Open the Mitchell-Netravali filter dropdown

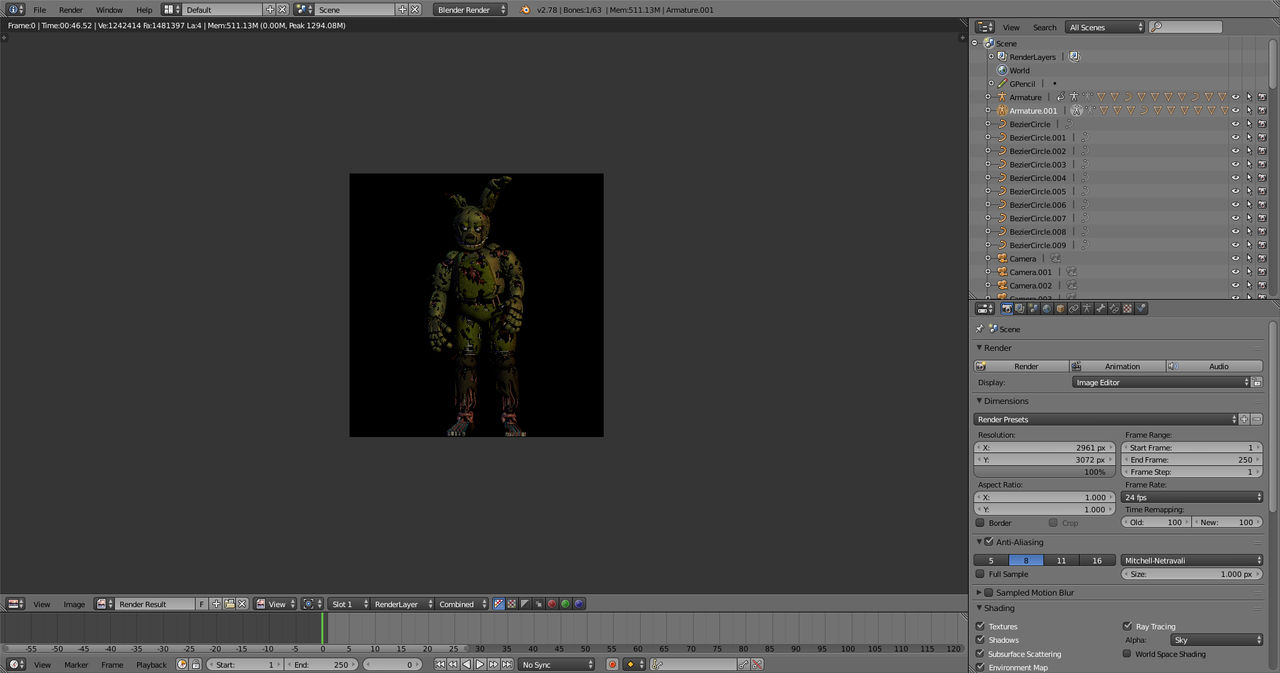tap(1192, 560)
